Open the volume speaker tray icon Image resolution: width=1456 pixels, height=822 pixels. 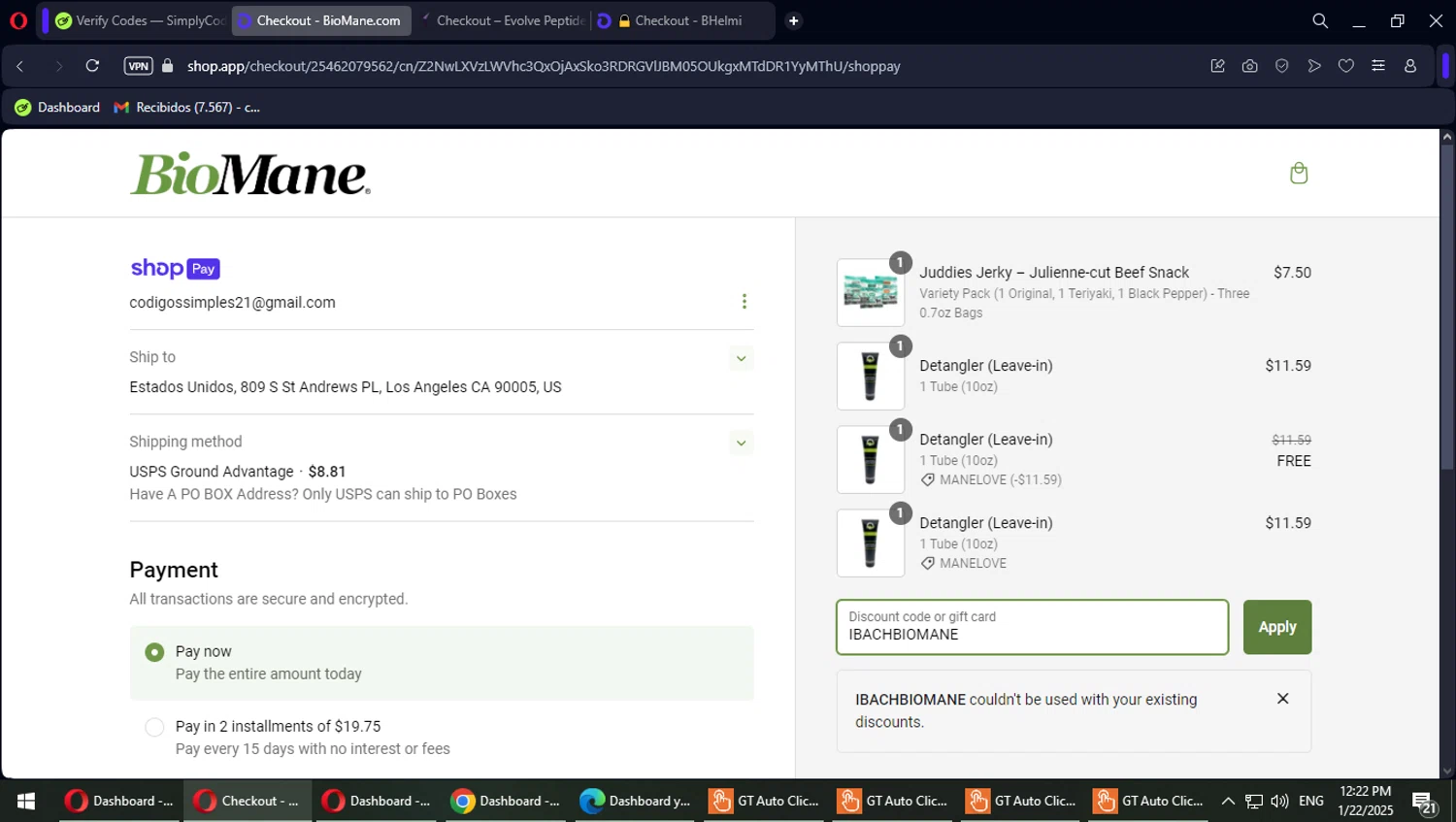pos(1280,801)
